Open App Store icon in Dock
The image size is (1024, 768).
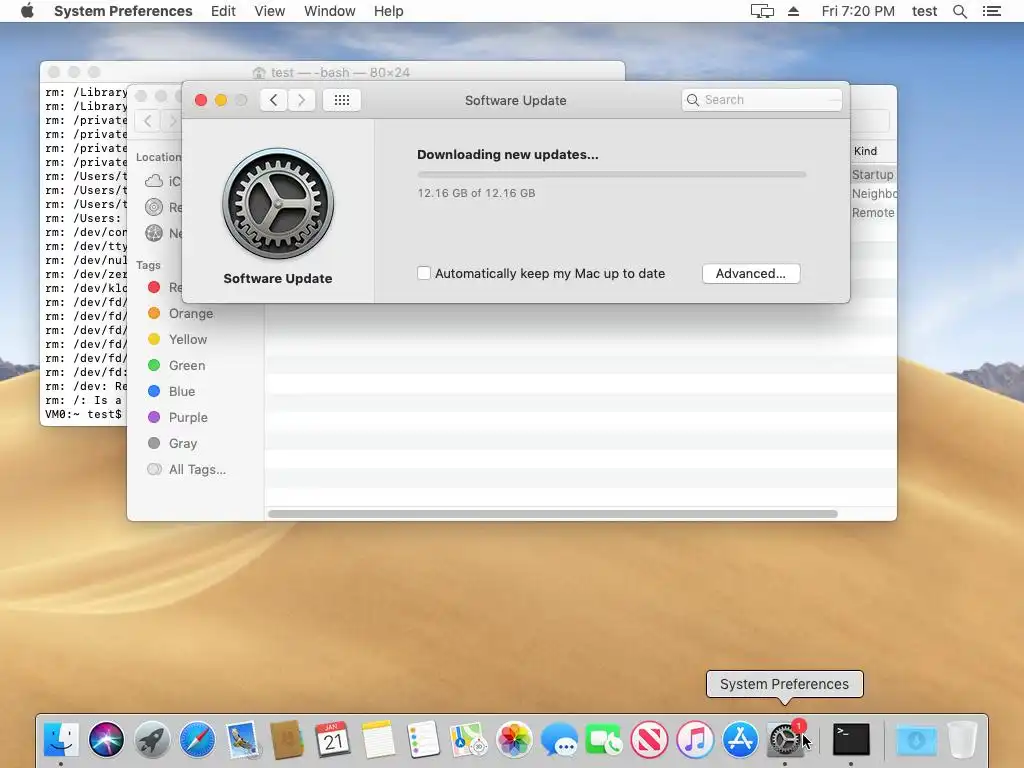tap(740, 739)
